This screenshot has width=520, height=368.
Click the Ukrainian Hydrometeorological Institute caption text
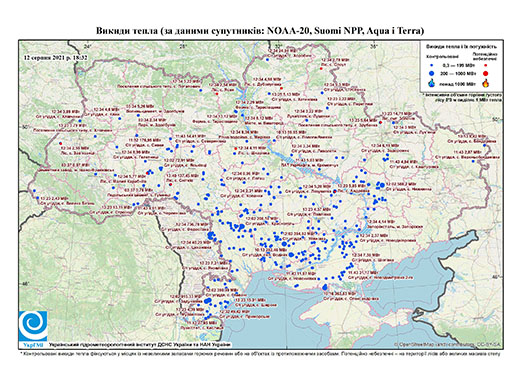point(140,345)
